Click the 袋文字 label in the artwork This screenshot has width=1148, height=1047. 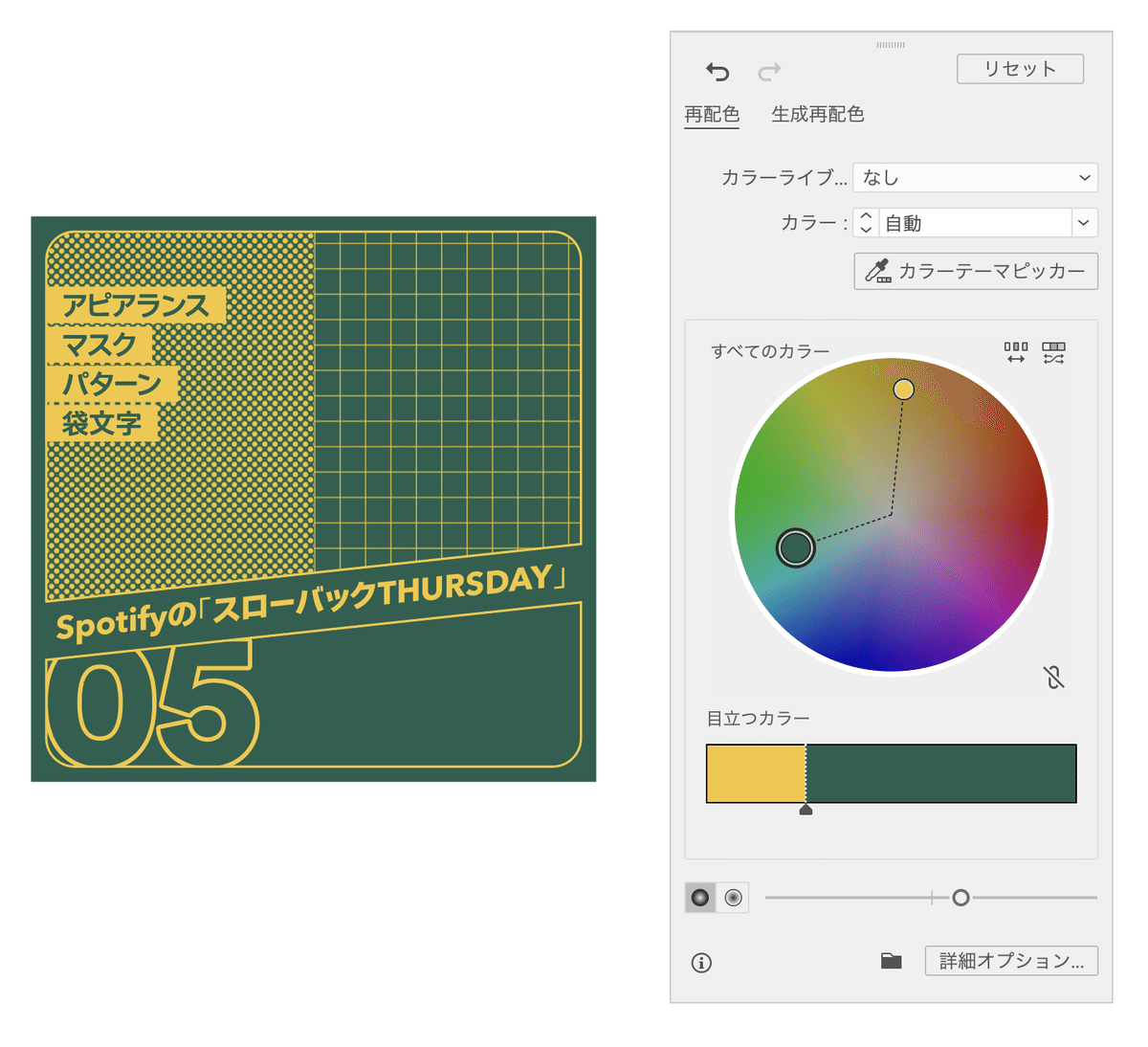(101, 423)
